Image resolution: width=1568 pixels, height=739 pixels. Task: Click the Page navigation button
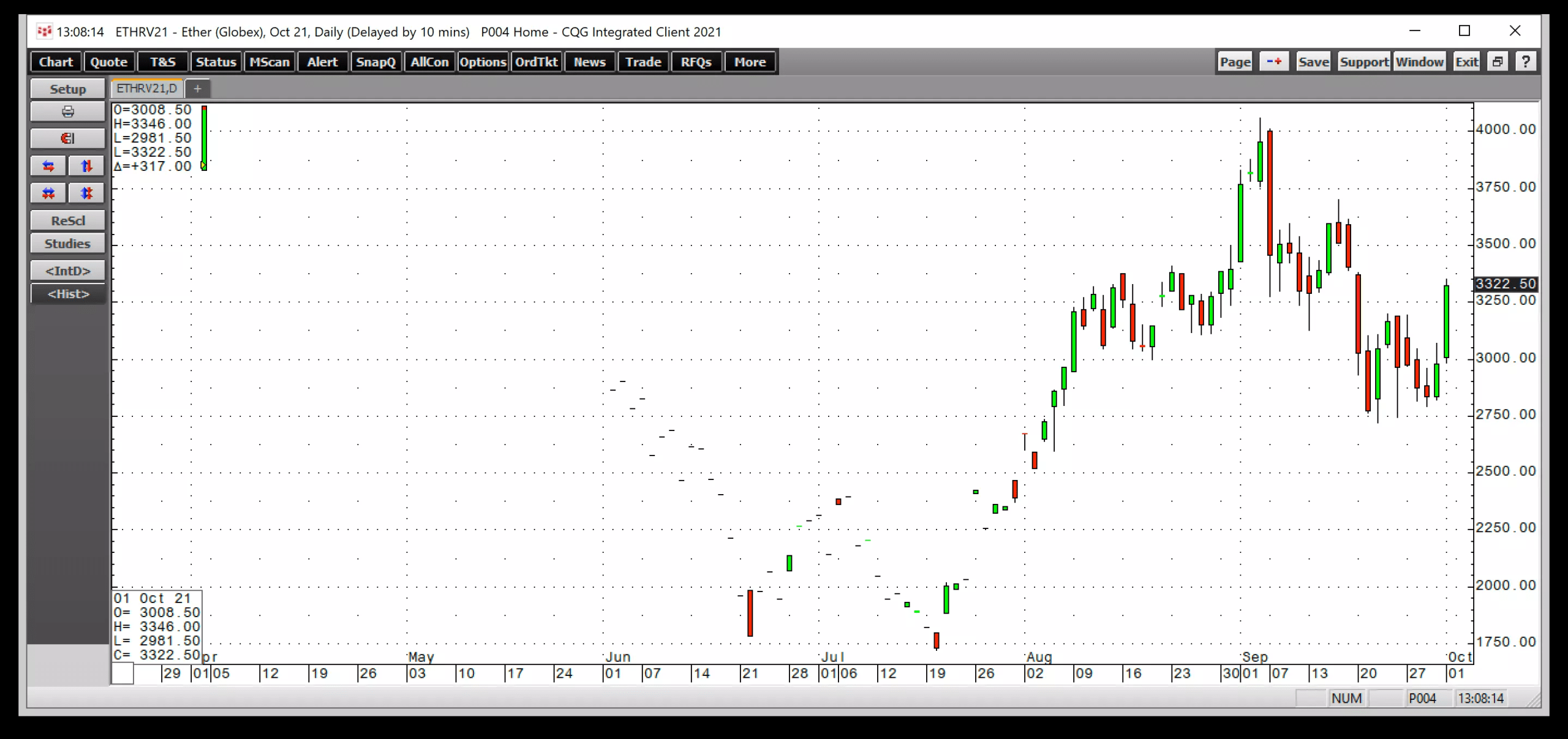(x=1235, y=62)
